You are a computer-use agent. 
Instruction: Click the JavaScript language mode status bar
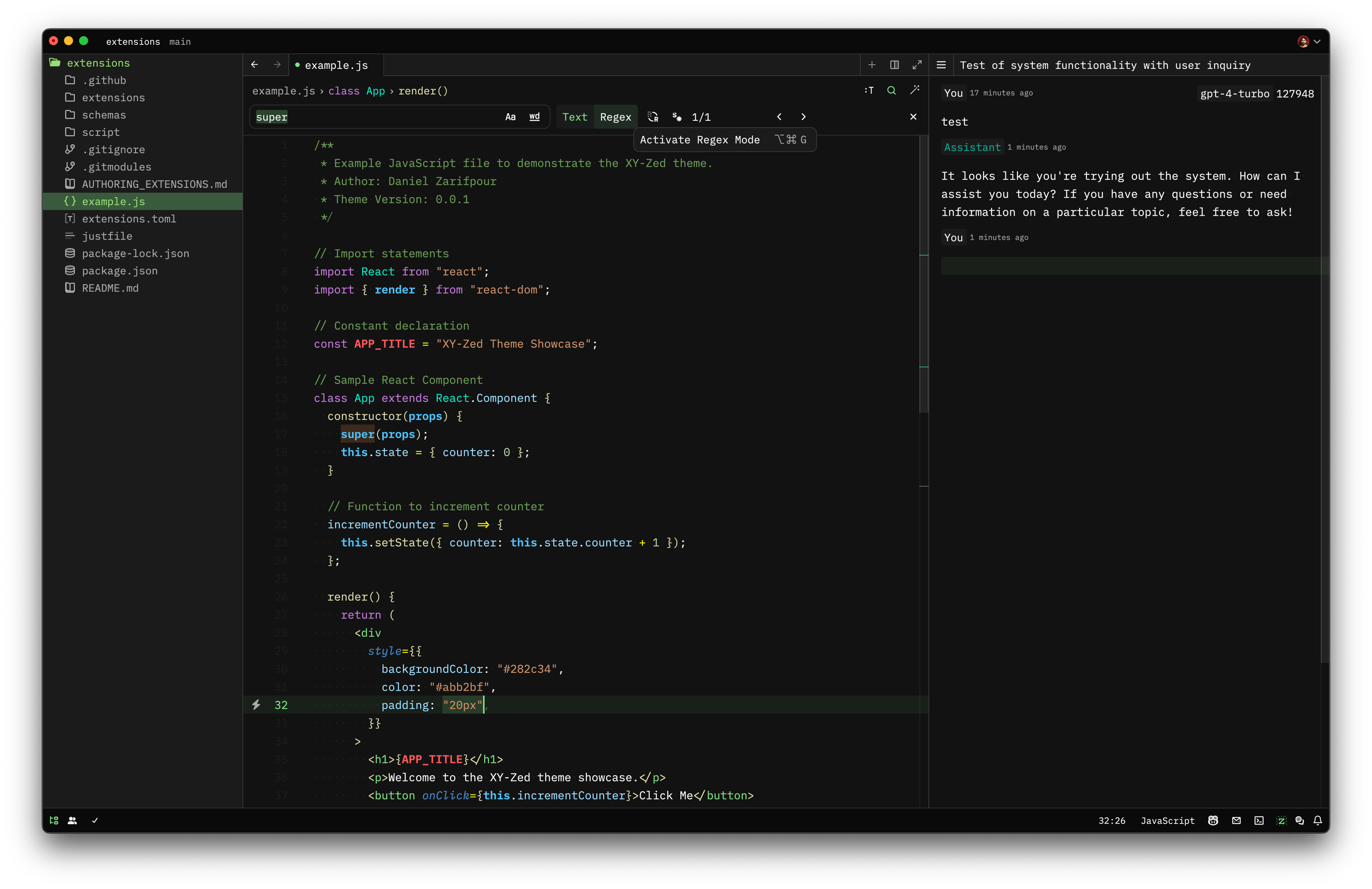pos(1166,820)
